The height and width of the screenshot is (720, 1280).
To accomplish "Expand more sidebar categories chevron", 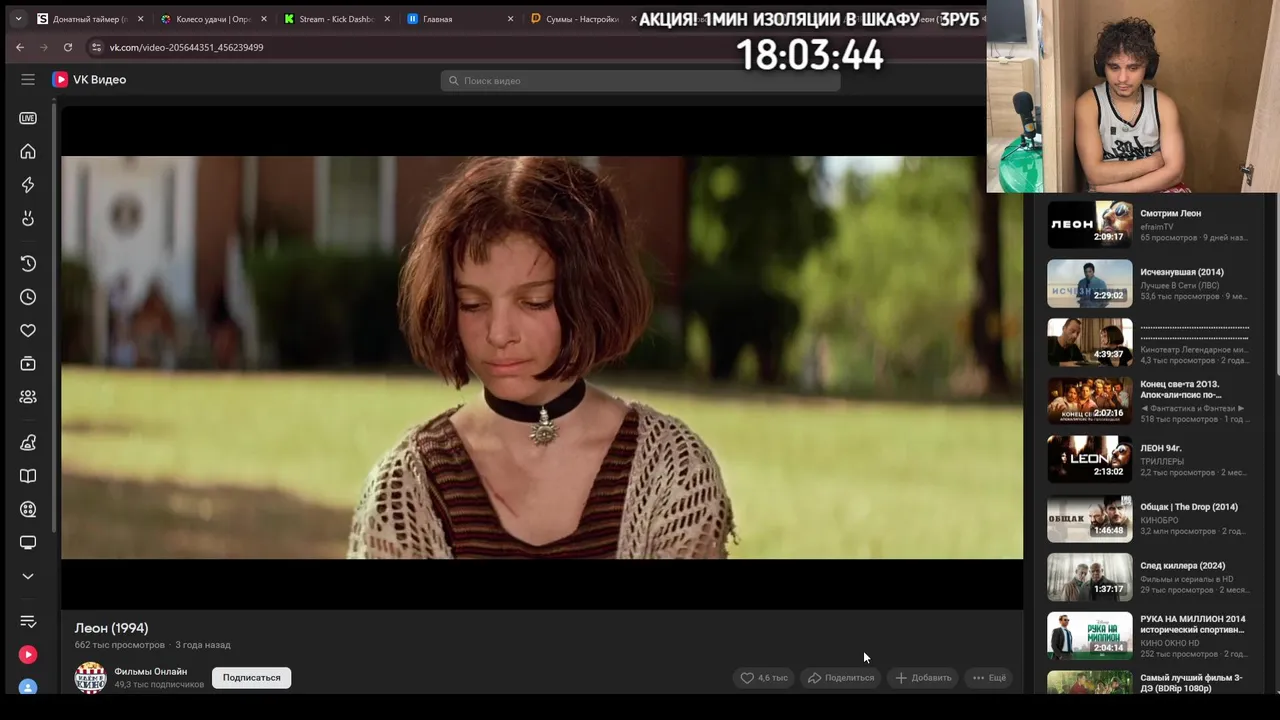I will pos(28,576).
